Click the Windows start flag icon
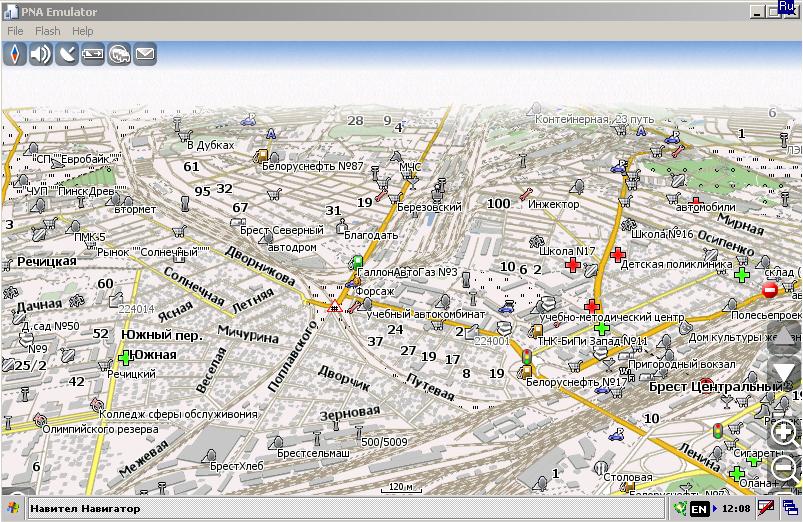 (13, 508)
